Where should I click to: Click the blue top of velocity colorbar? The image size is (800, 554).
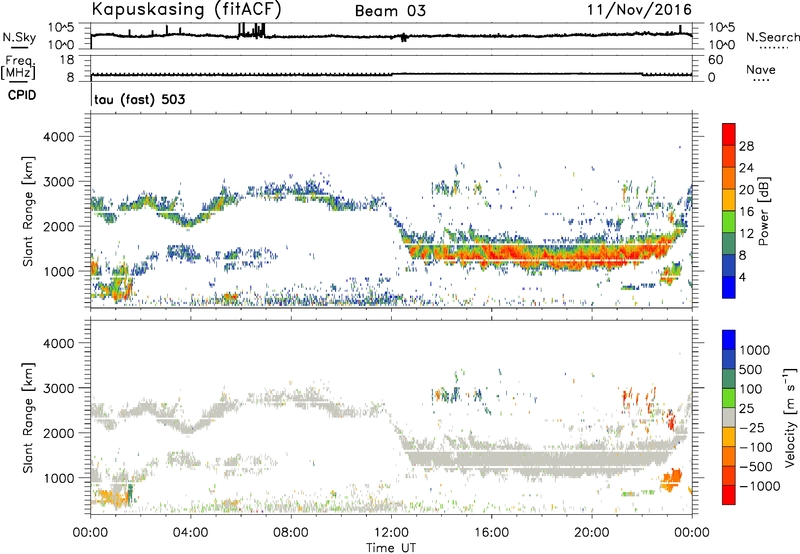coord(729,339)
